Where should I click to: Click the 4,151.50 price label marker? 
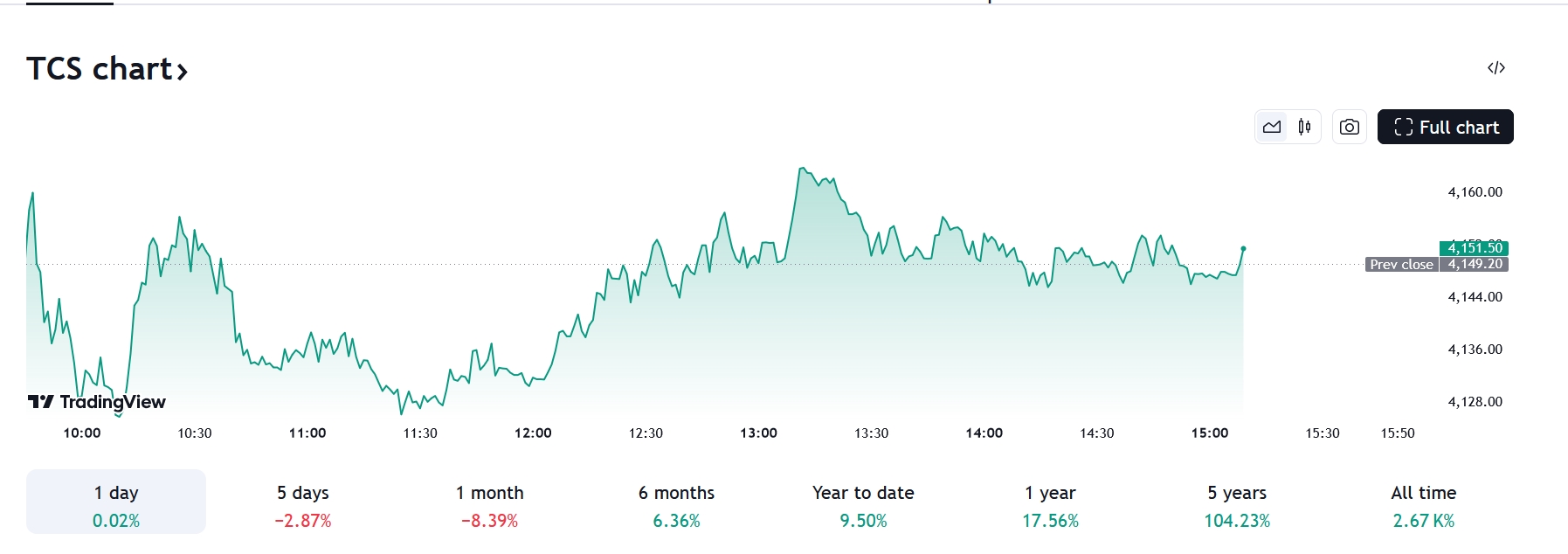pyautogui.click(x=1472, y=248)
